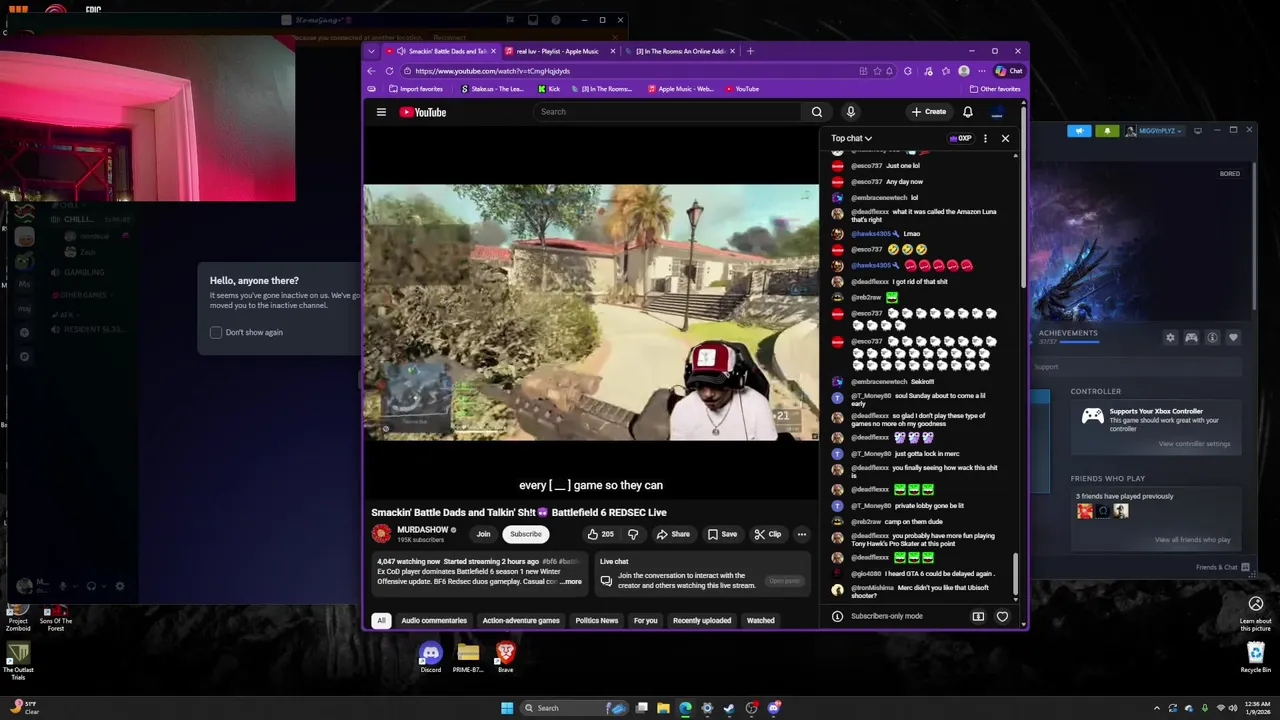Open the browser profile avatar
This screenshot has height=720, width=1280.
point(963,71)
